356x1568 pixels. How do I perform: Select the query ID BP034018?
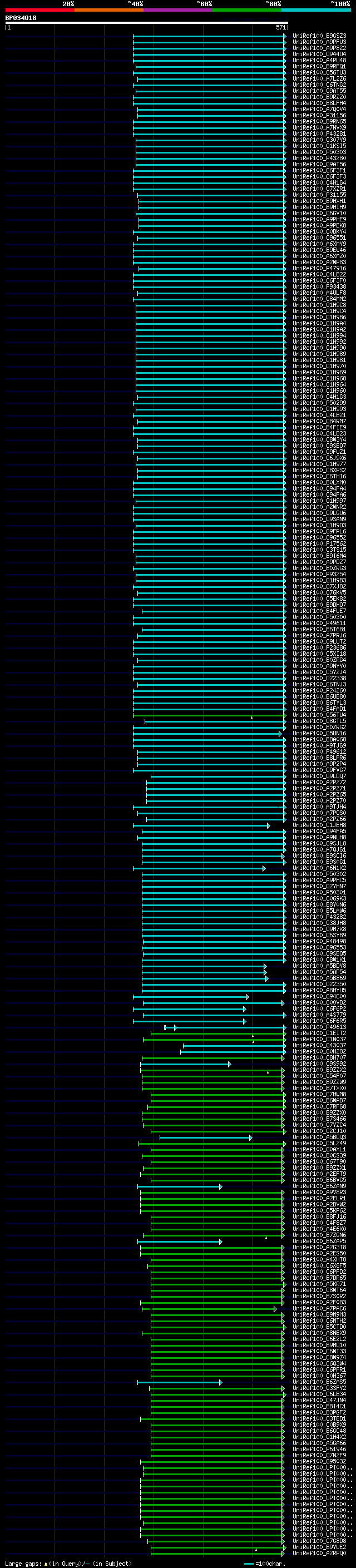(x=21, y=18)
